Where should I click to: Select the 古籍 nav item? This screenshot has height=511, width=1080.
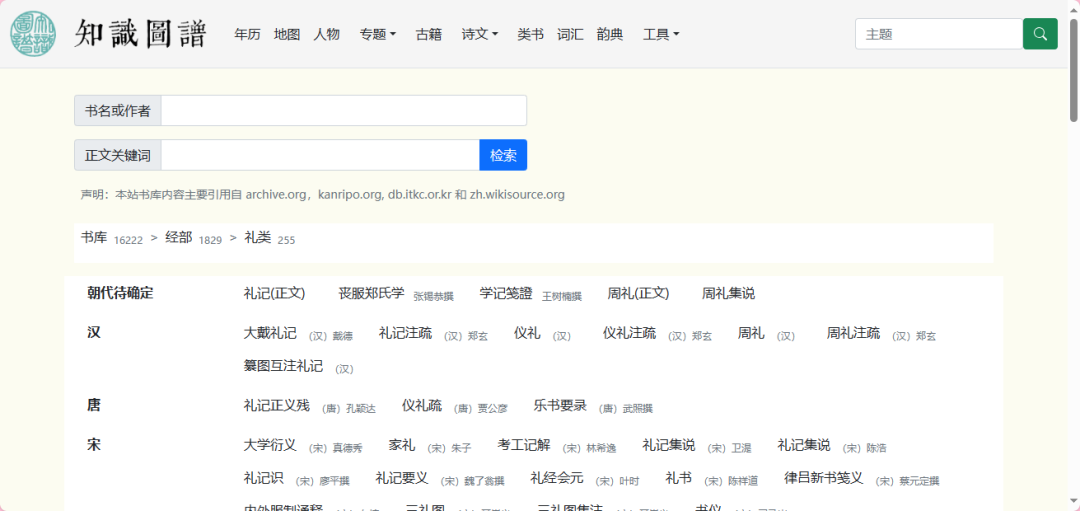[428, 34]
